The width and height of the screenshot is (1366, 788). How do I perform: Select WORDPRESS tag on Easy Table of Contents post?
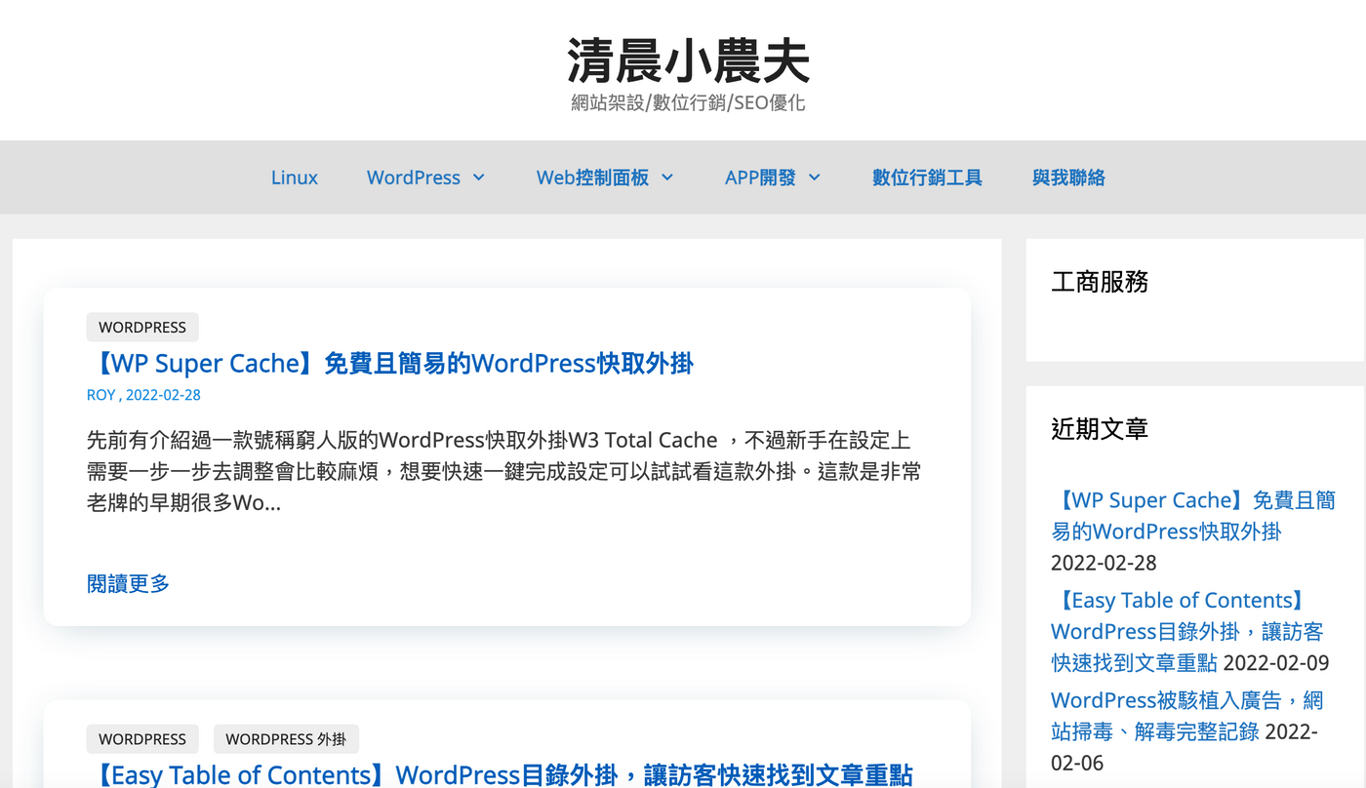tap(142, 739)
